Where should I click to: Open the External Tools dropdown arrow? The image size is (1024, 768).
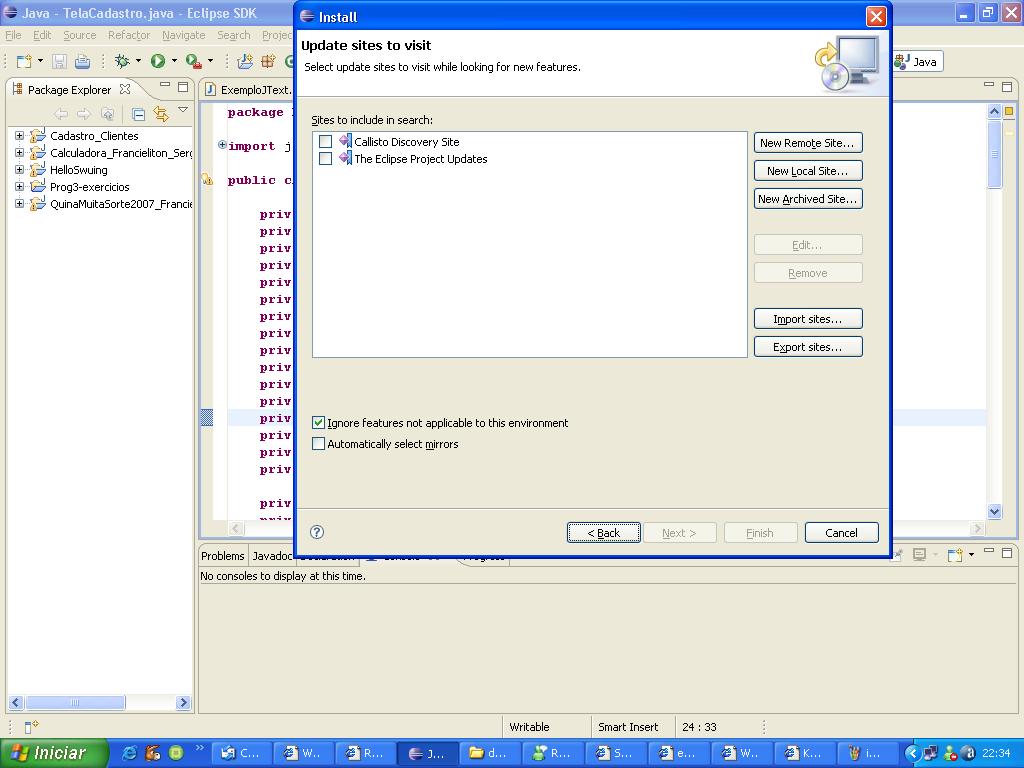210,61
